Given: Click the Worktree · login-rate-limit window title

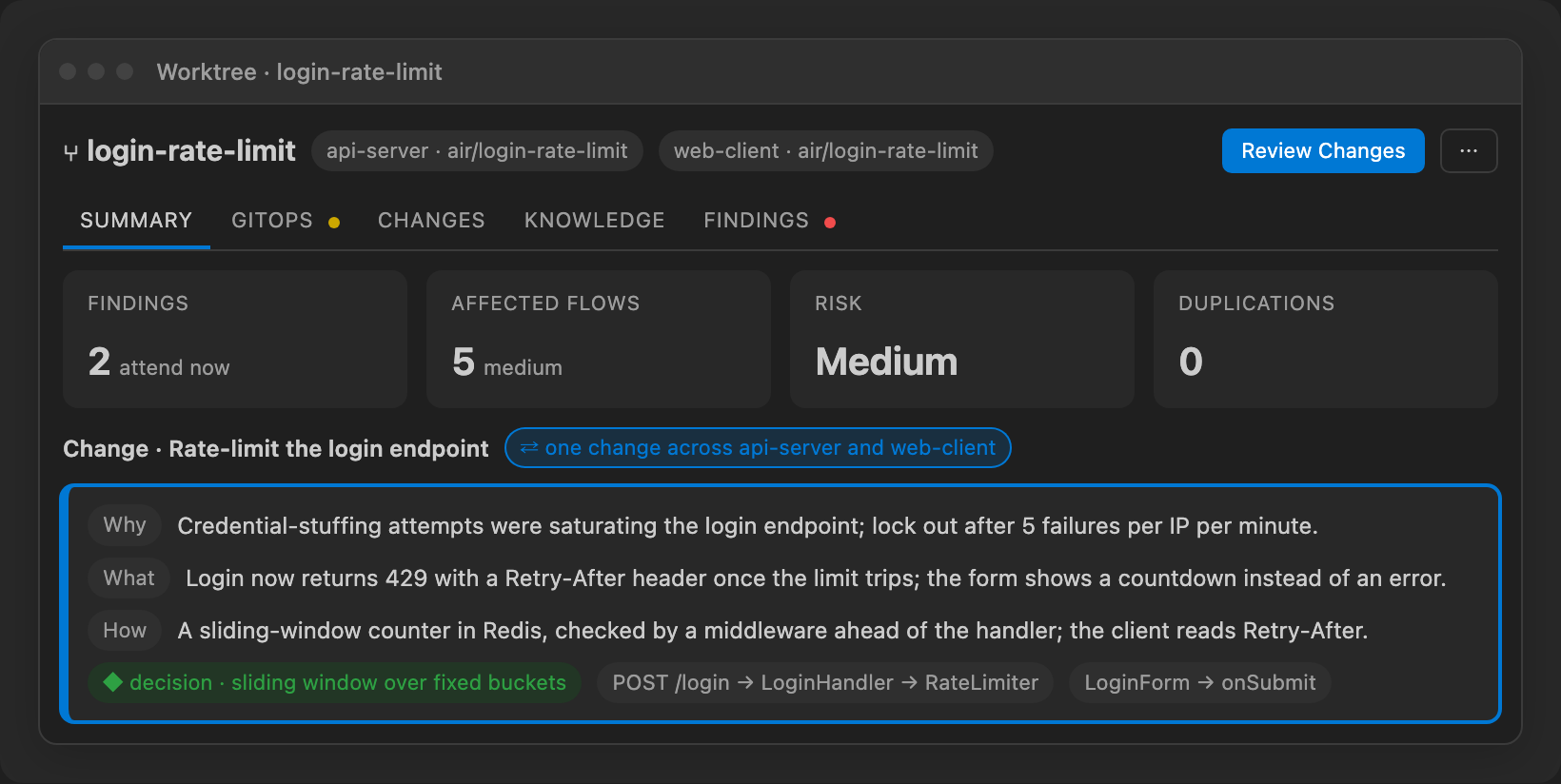Looking at the screenshot, I should 300,72.
